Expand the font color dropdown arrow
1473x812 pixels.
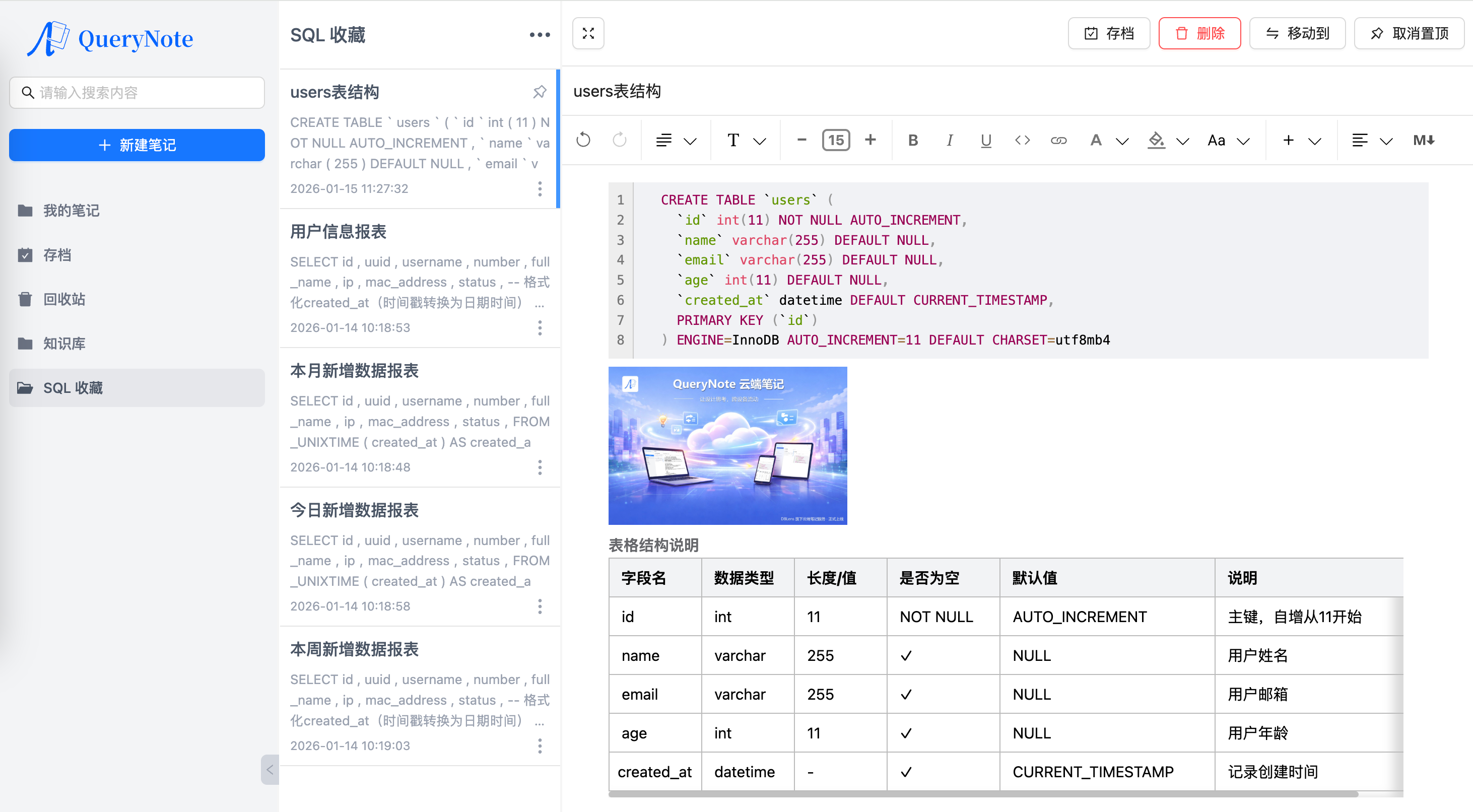1122,141
